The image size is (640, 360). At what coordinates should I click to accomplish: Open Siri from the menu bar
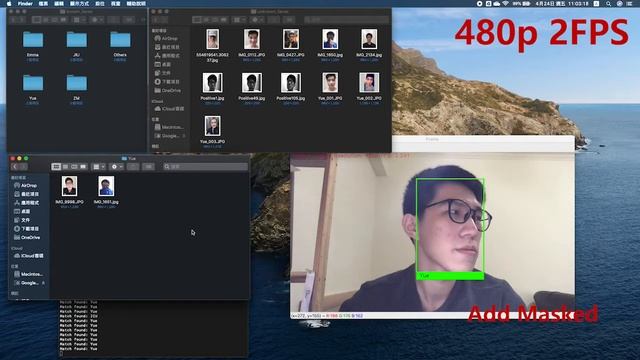click(x=619, y=4)
